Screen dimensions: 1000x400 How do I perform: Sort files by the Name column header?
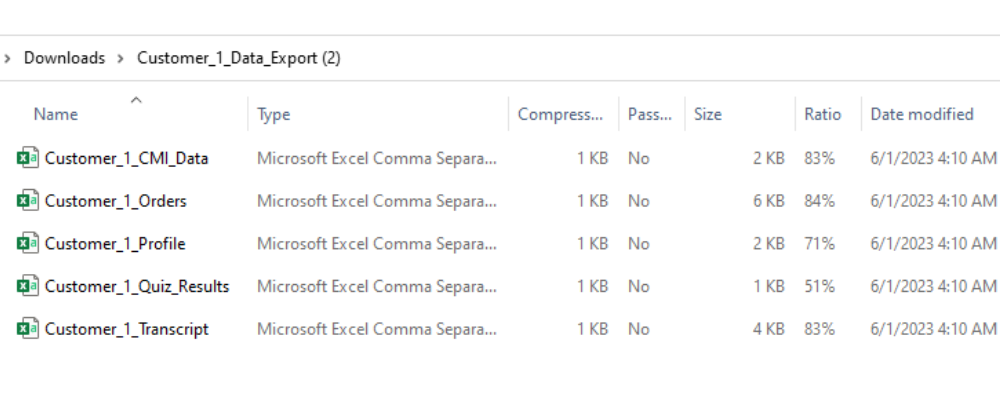(x=55, y=114)
